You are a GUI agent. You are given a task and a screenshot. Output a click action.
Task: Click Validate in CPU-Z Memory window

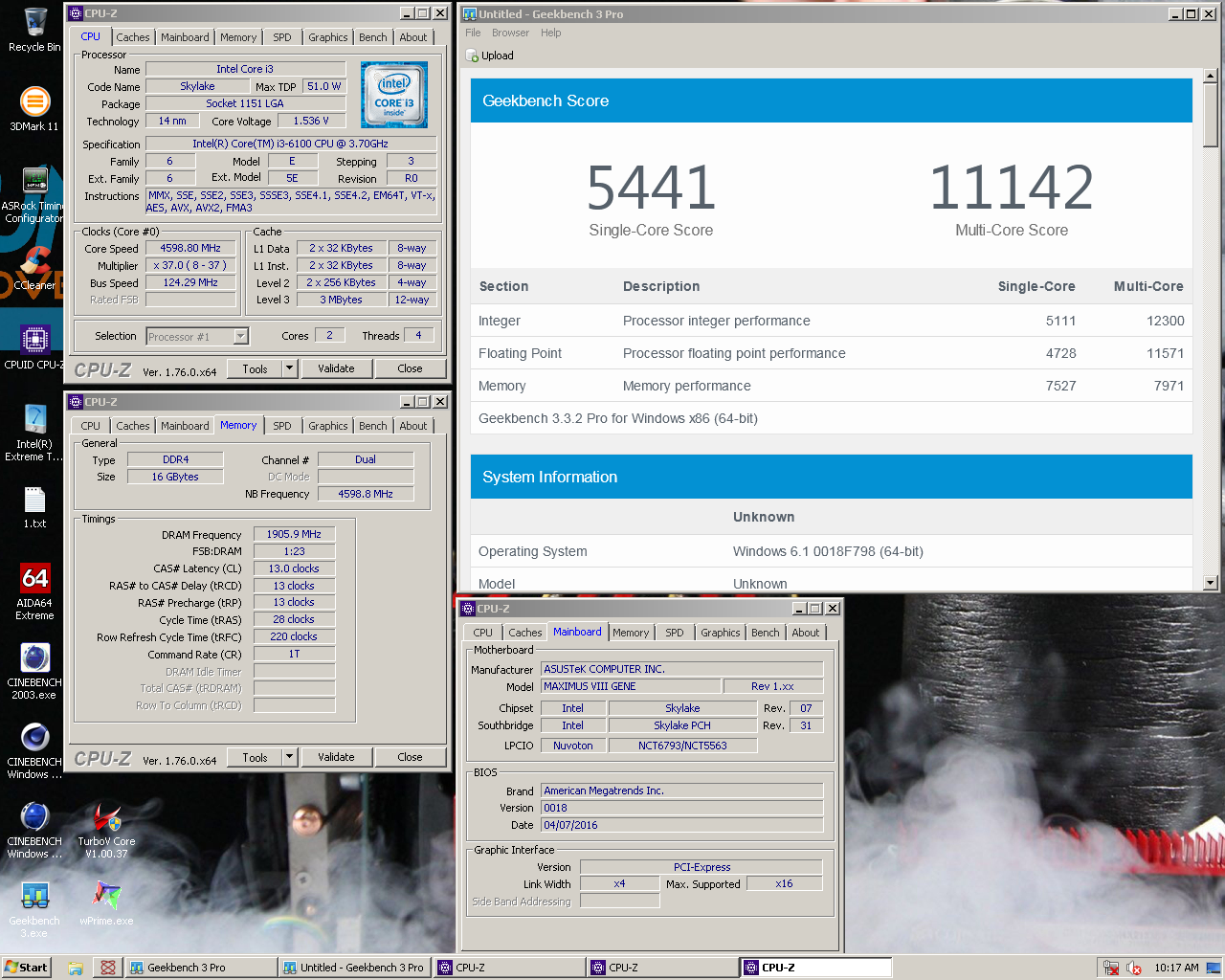click(x=336, y=757)
